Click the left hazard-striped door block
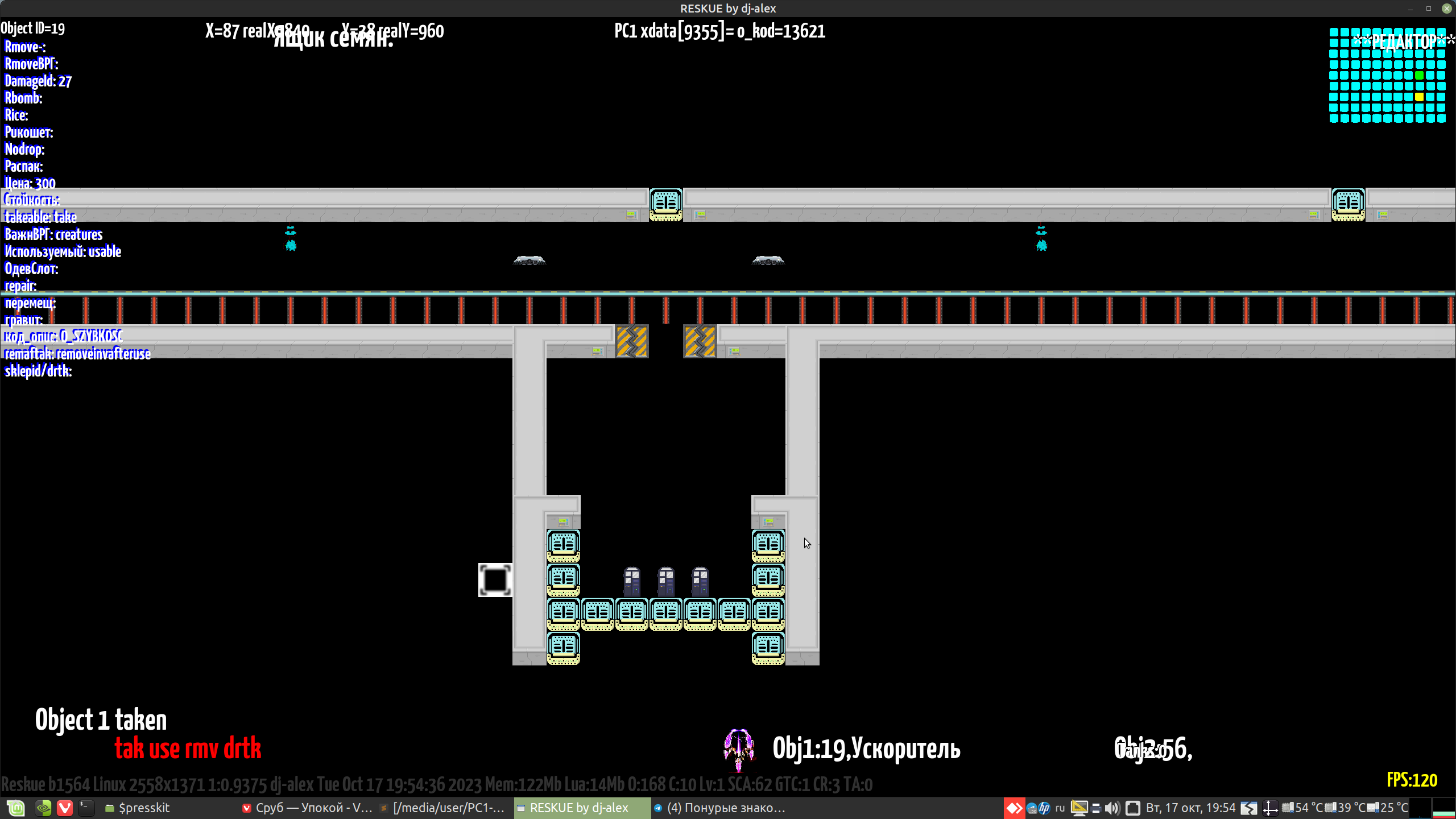This screenshot has height=819, width=1456. tap(631, 341)
